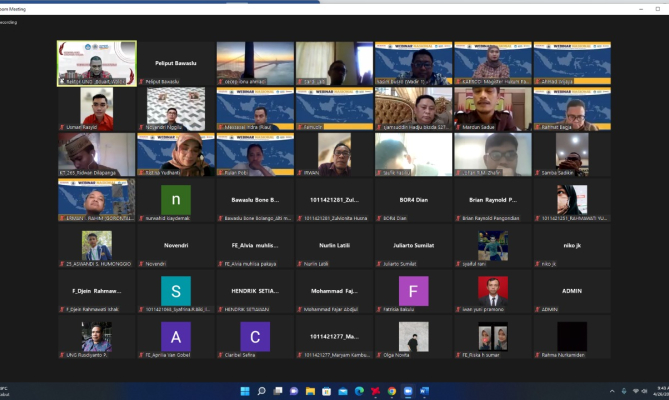
Task: Click the purple "F" avatar of Fatmila
Action: click(x=413, y=290)
